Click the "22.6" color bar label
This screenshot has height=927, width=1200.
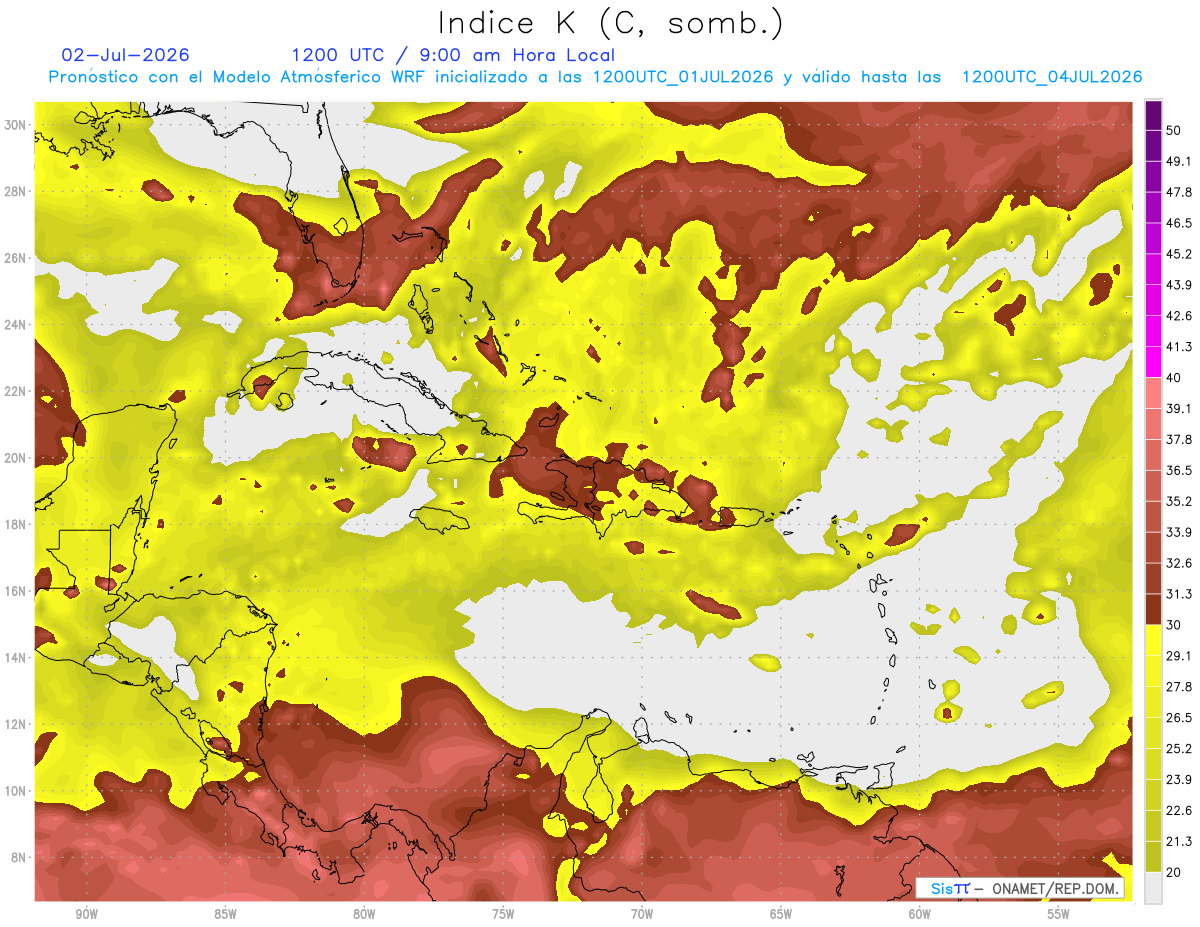[1179, 811]
